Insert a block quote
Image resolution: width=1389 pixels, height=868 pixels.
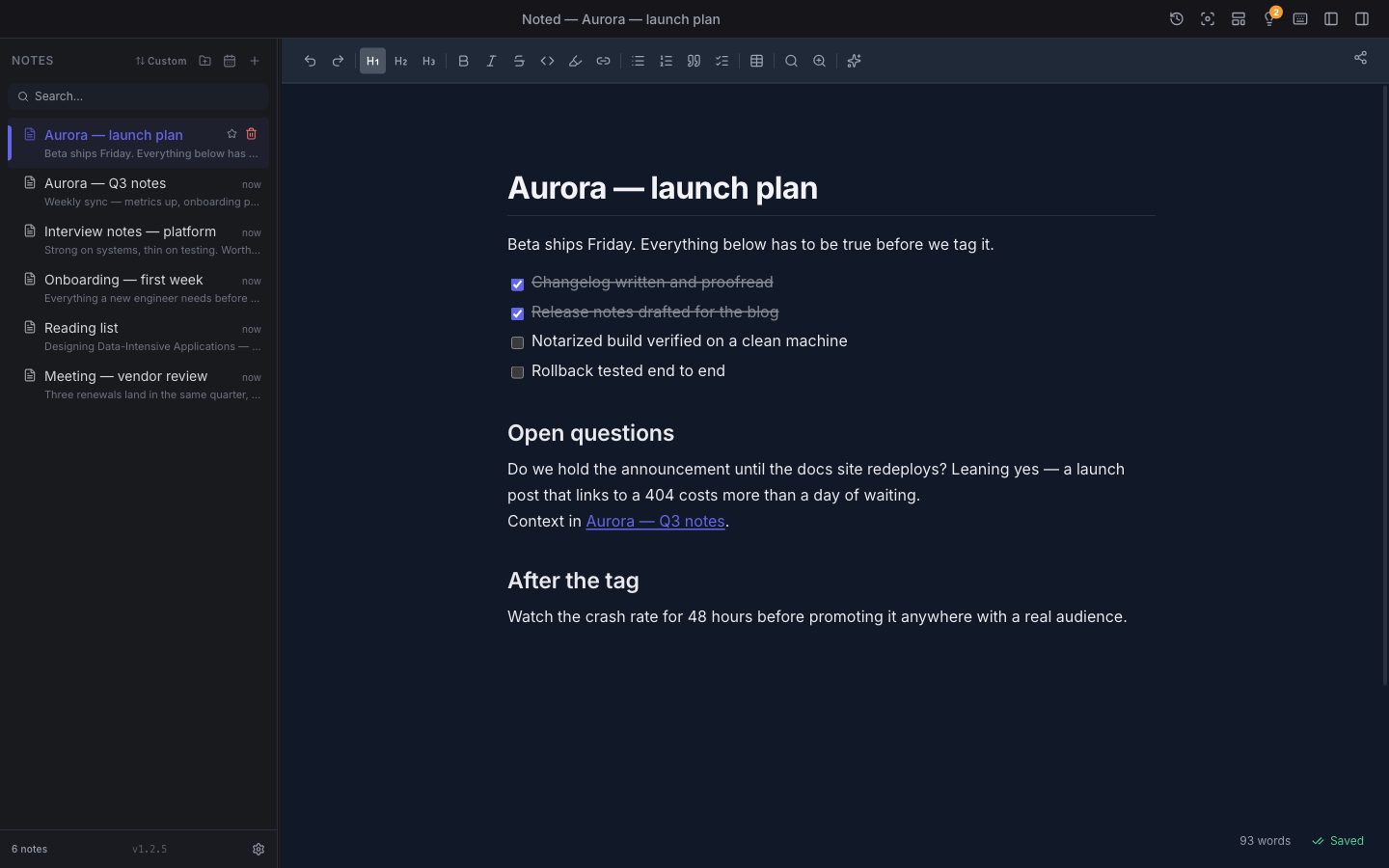(694, 61)
